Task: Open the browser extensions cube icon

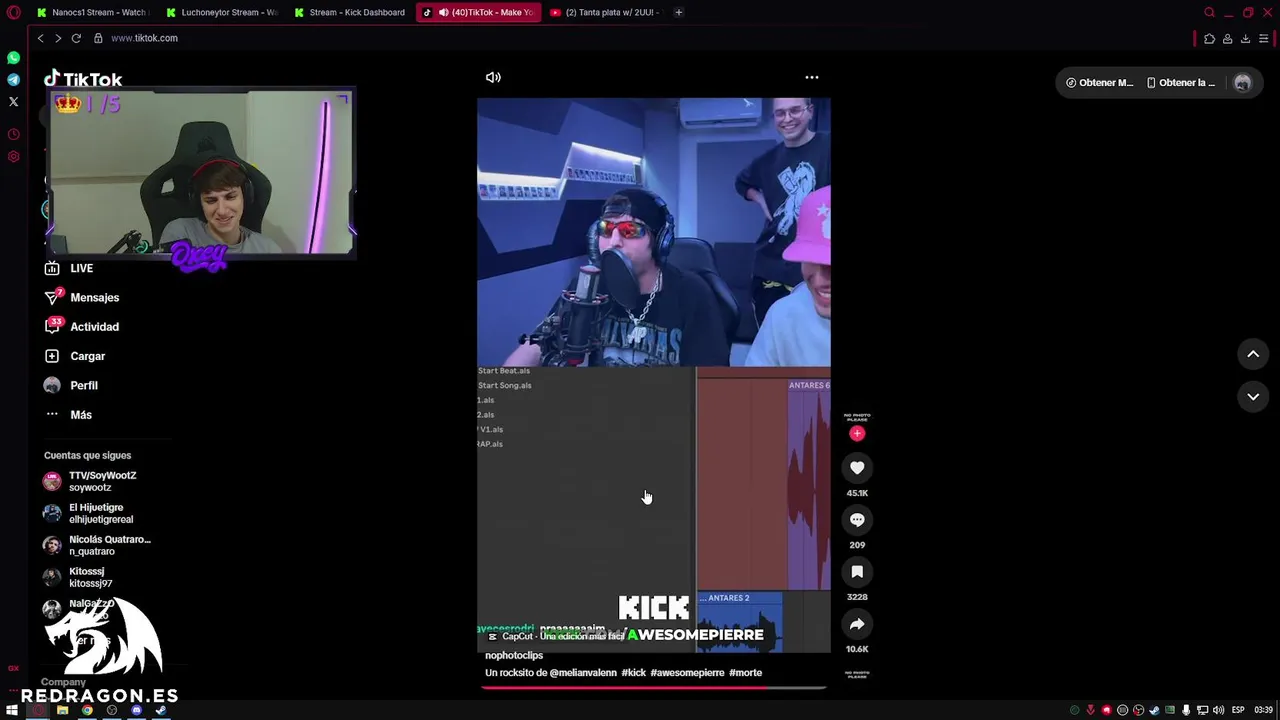Action: click(1209, 38)
